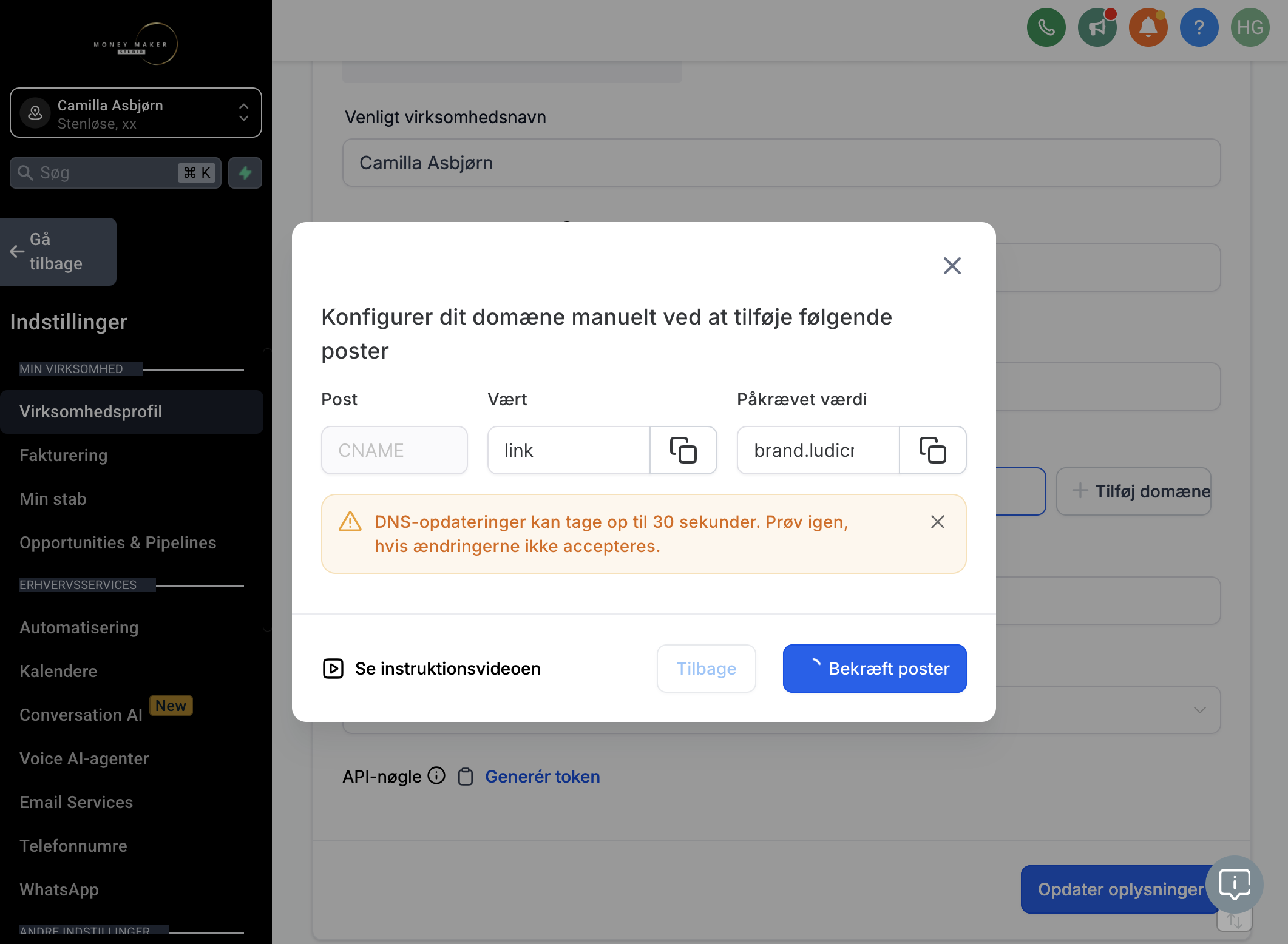Click the Påkrævet værdi brand.ludicr field
The width and height of the screenshot is (1288, 944).
818,450
